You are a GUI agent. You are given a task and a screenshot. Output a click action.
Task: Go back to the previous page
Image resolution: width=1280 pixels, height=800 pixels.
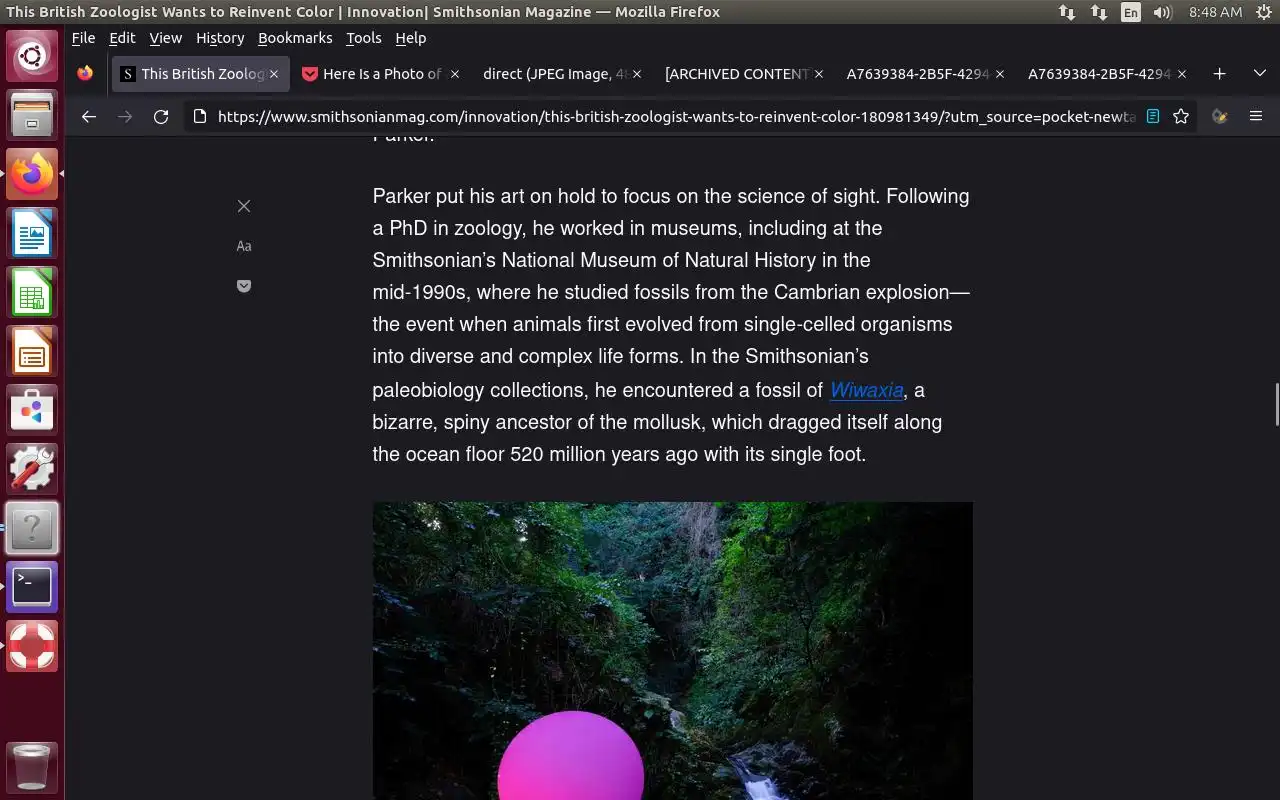coord(89,117)
